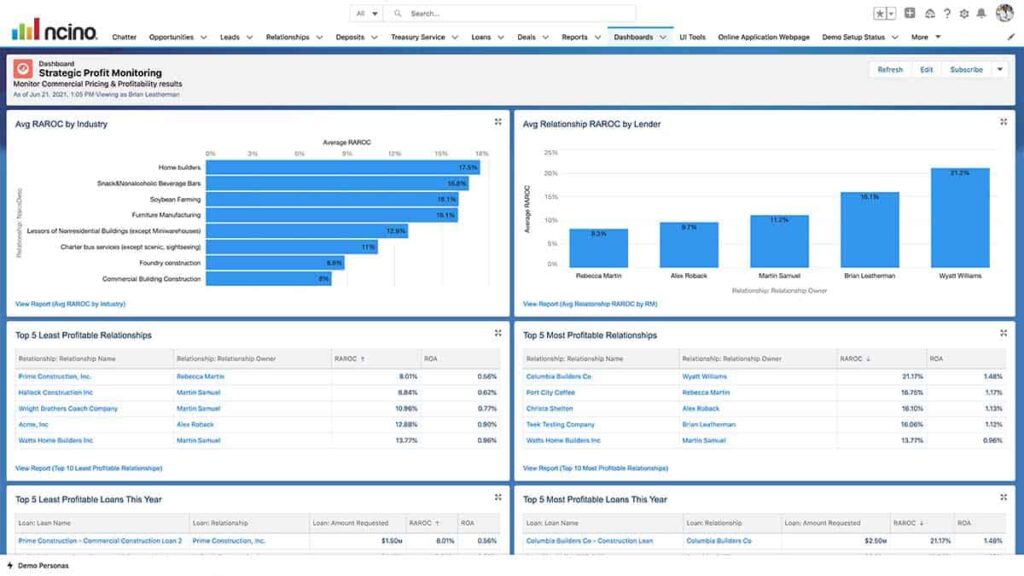Click the Commercial Building Construction bar
Image resolution: width=1024 pixels, height=576 pixels.
tap(268, 279)
